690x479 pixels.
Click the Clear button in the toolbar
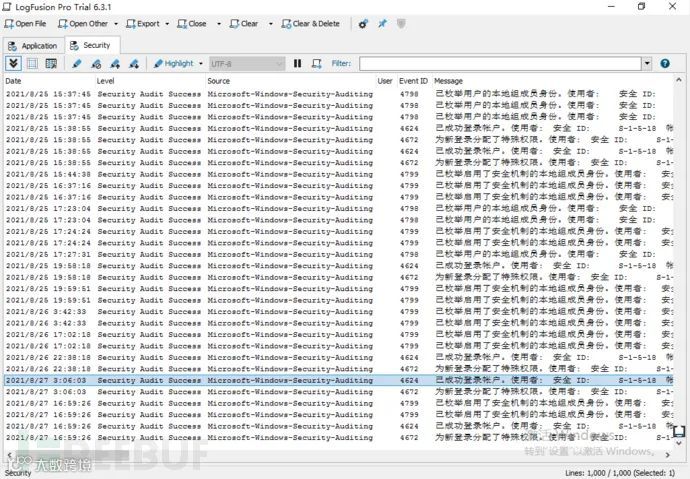(x=244, y=24)
